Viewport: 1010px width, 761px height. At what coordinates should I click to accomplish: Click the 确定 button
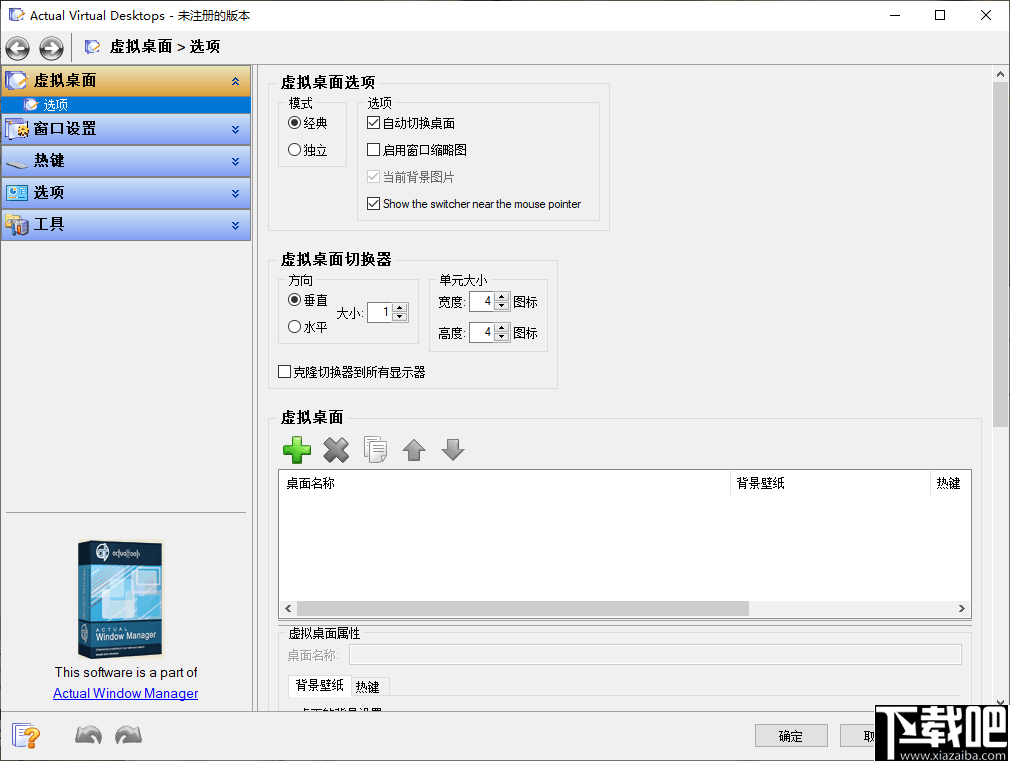click(791, 735)
